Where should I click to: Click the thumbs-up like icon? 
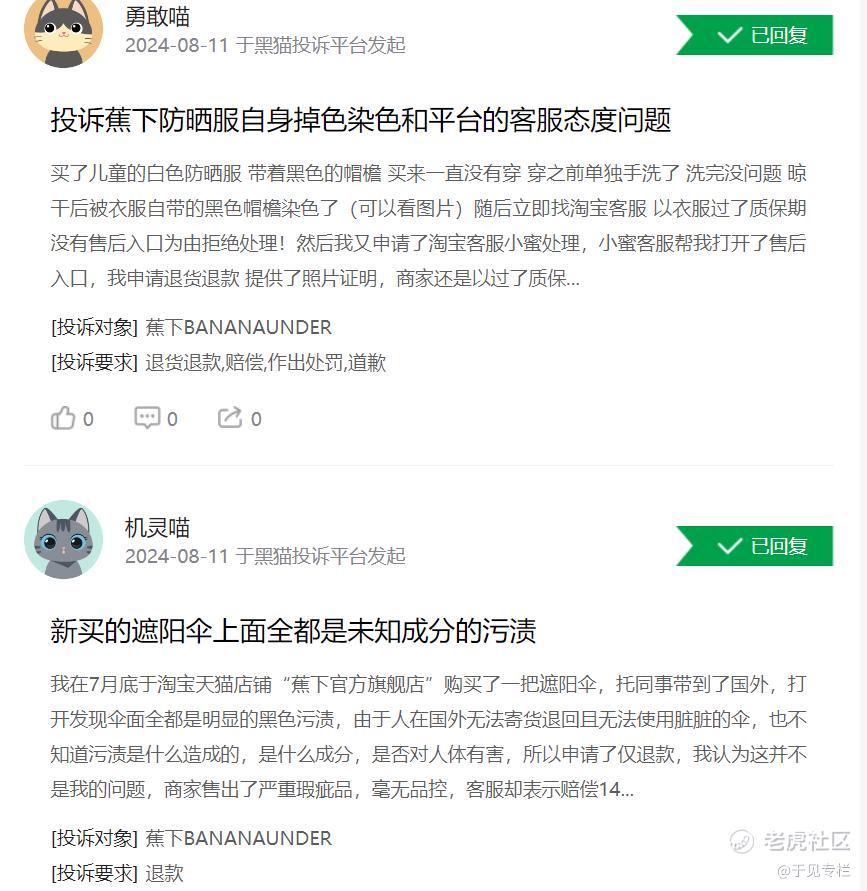(x=63, y=418)
